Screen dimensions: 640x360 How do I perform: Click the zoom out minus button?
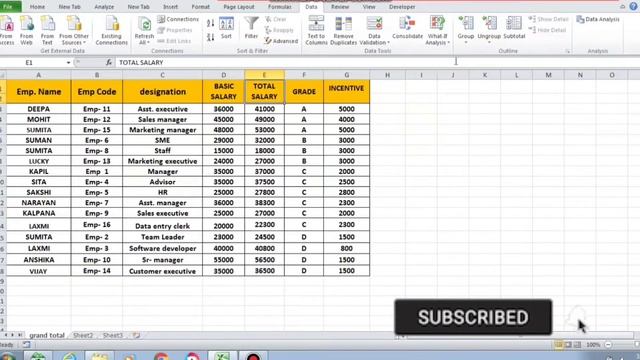pos(608,345)
